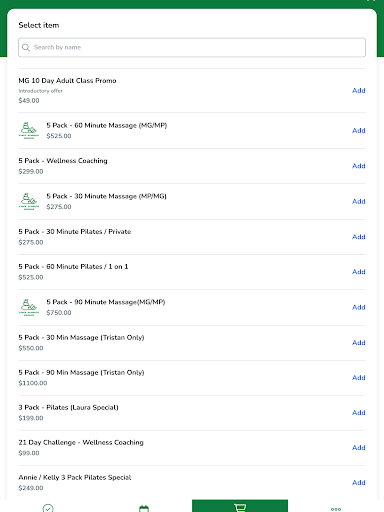Click the 90 Minute Massage pack icon
The image size is (384, 512).
29,307
